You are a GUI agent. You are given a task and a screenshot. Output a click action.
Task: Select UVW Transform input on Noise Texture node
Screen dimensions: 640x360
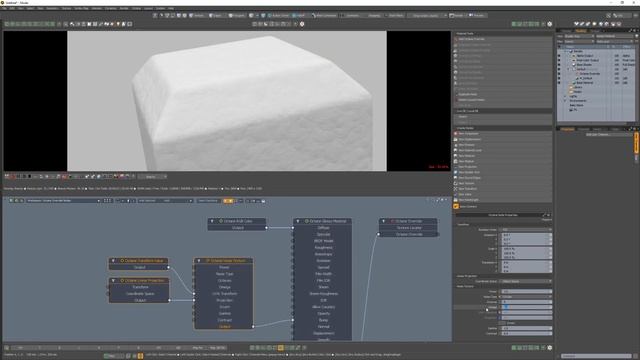click(224, 293)
